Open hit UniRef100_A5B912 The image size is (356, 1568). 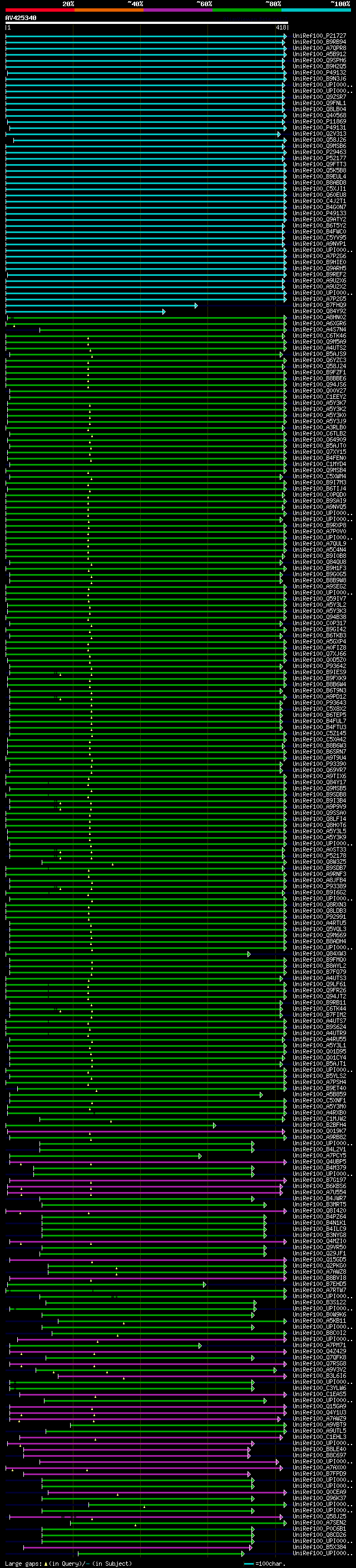pos(319,54)
